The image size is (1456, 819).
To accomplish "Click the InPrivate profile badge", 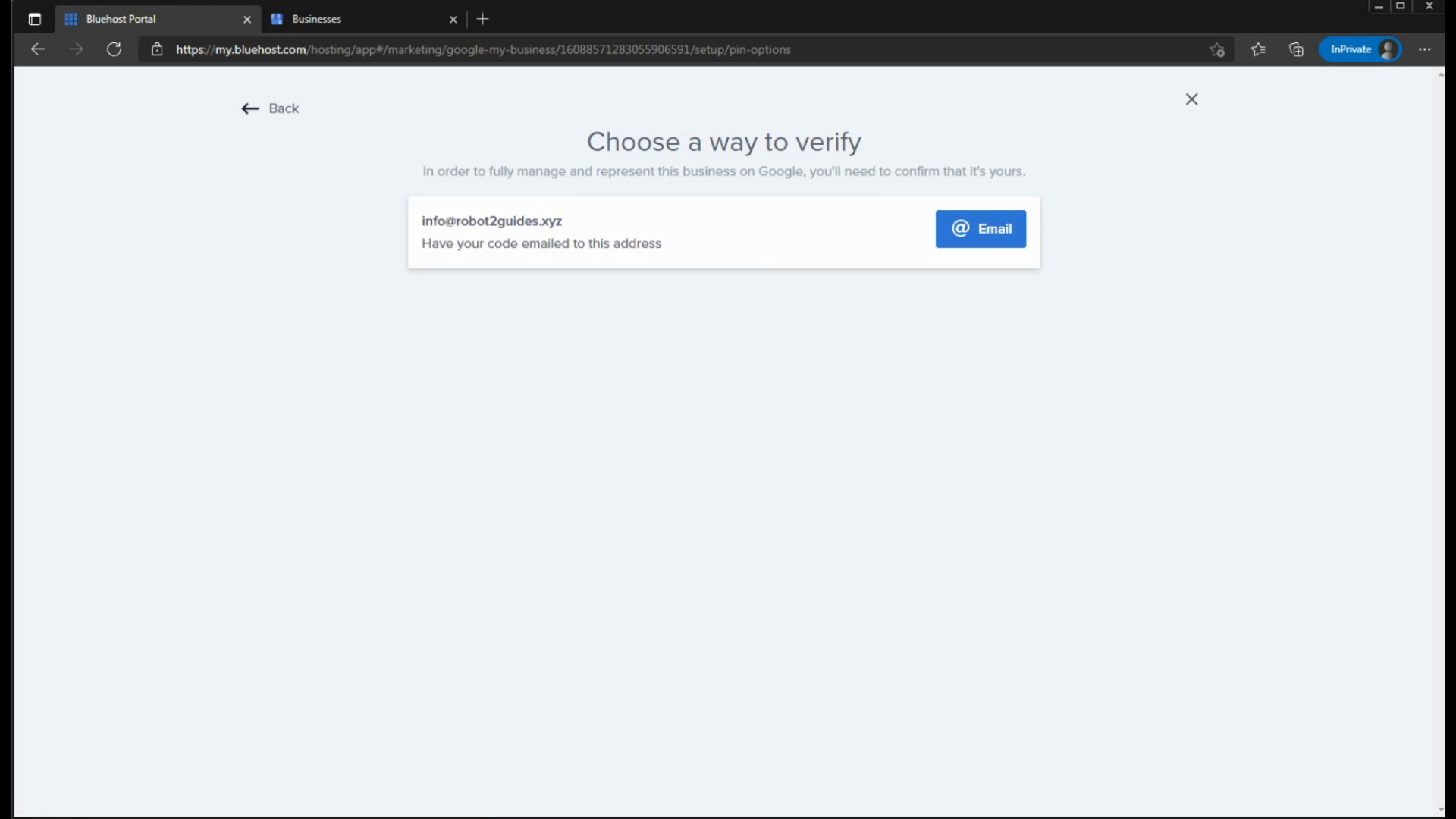I will click(x=1360, y=49).
